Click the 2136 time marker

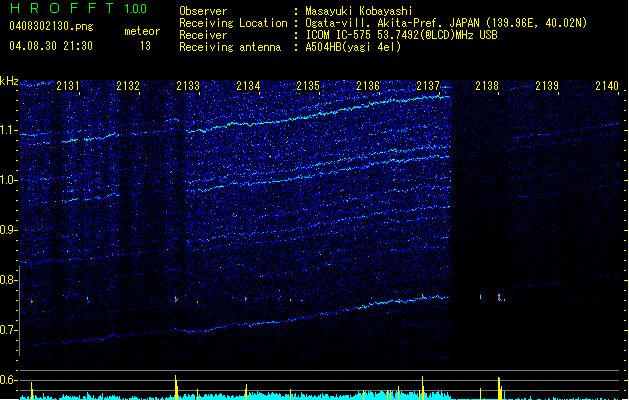[368, 86]
